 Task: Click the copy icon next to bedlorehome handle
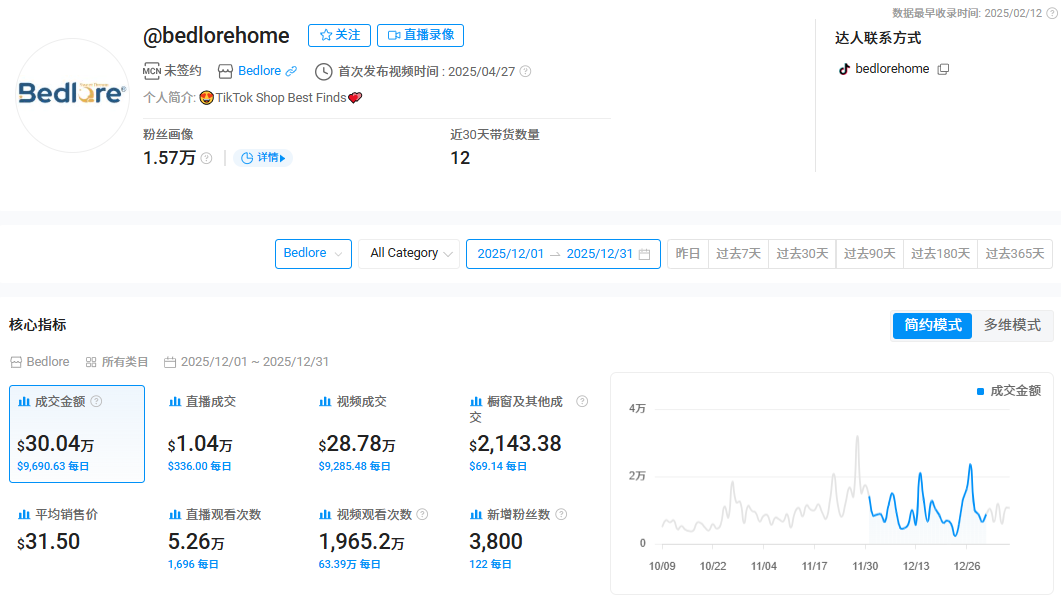click(x=942, y=69)
